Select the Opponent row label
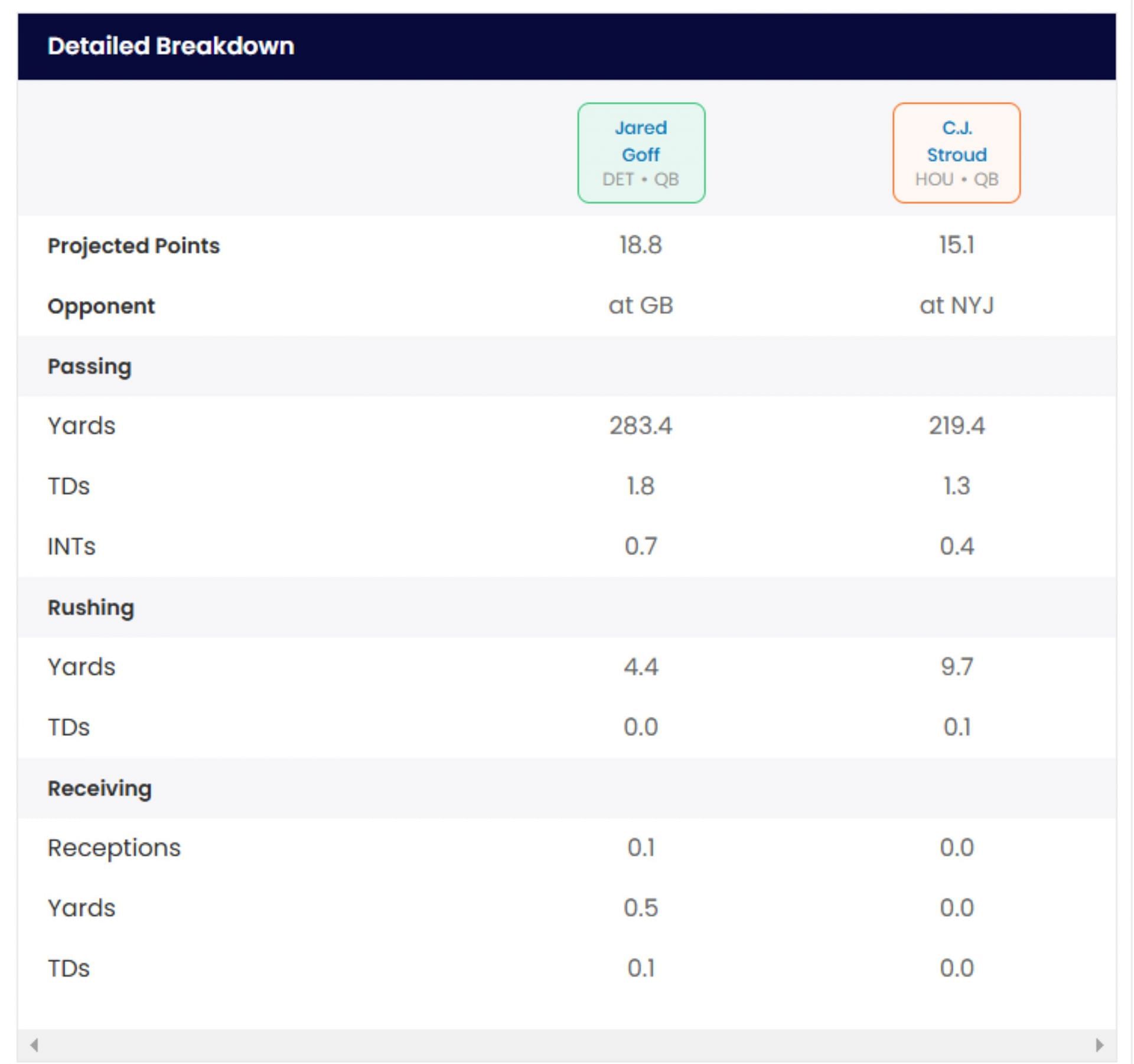The image size is (1134, 1064). (101, 306)
